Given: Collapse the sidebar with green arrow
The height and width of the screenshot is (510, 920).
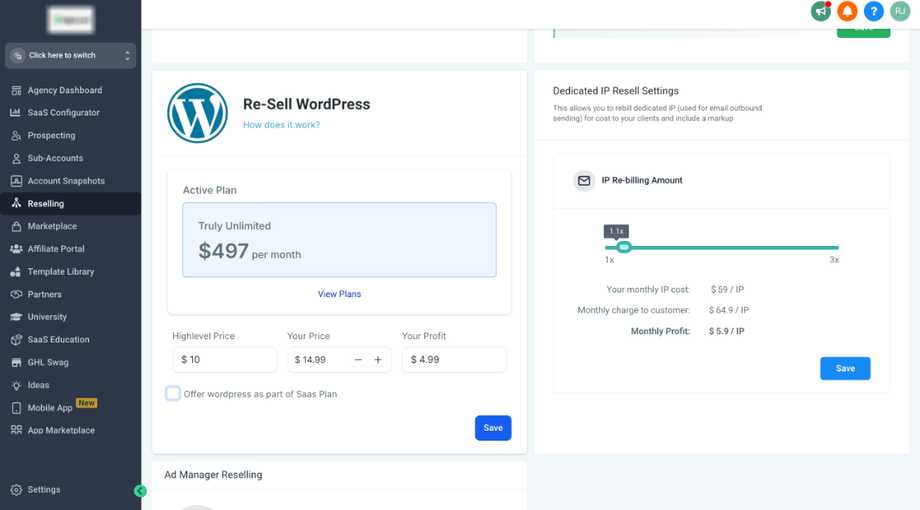Looking at the screenshot, I should (140, 491).
